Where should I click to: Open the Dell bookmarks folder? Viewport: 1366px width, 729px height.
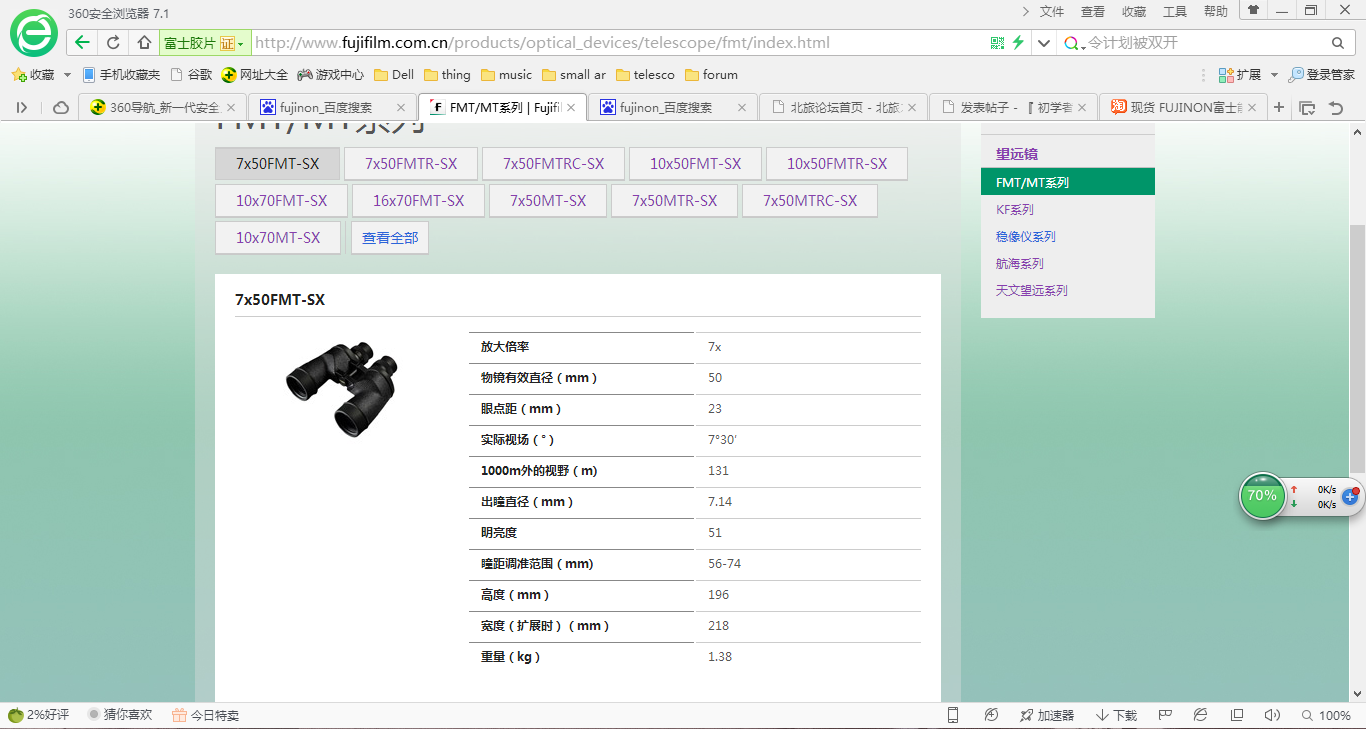(394, 75)
